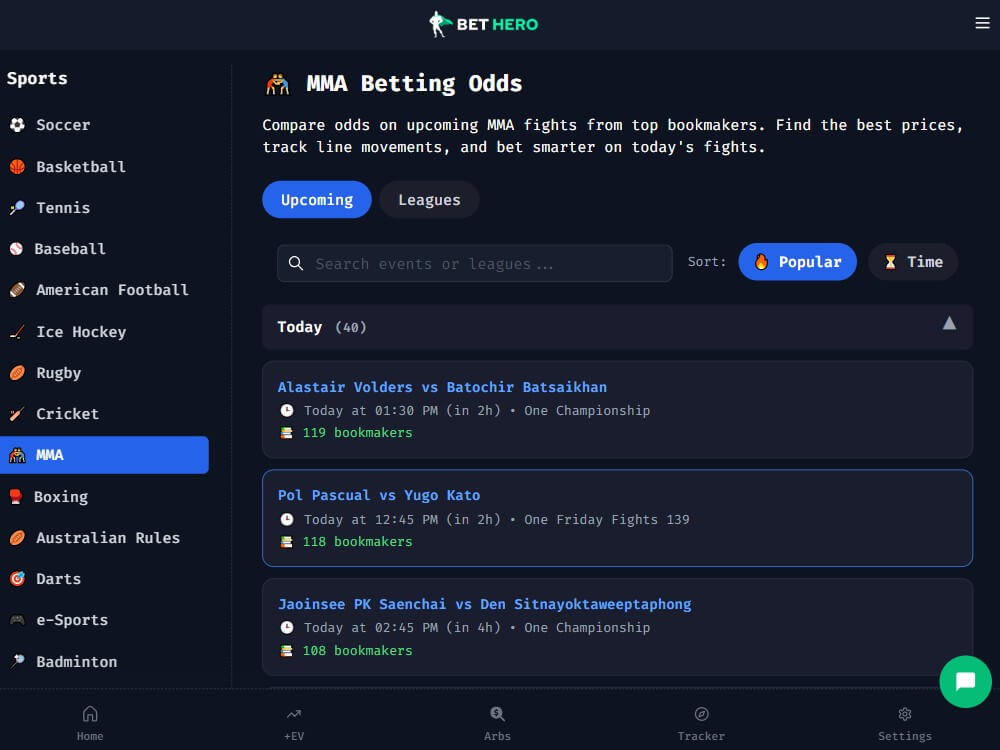
Task: Toggle sorting by Time
Action: [x=912, y=261]
